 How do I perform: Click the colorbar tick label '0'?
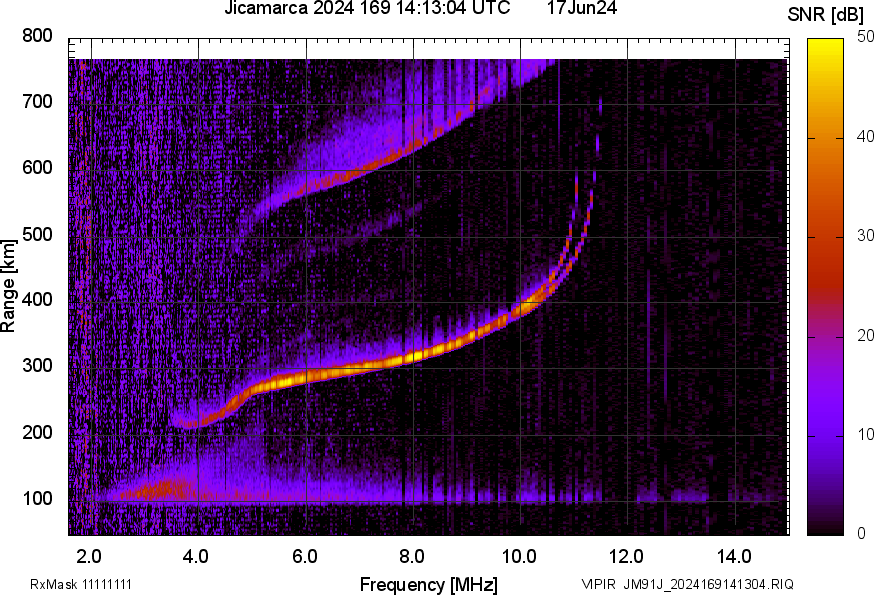[x=862, y=534]
